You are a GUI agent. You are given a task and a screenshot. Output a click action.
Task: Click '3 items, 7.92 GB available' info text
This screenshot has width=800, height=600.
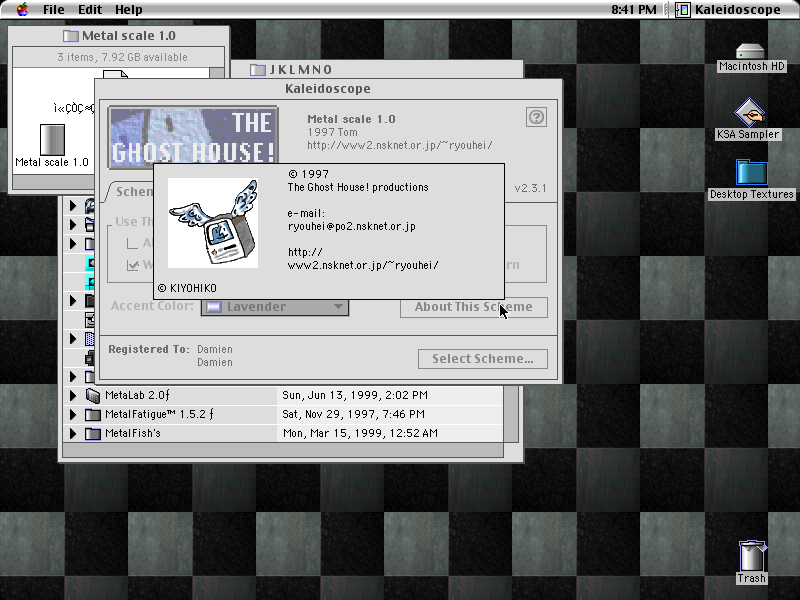point(122,57)
